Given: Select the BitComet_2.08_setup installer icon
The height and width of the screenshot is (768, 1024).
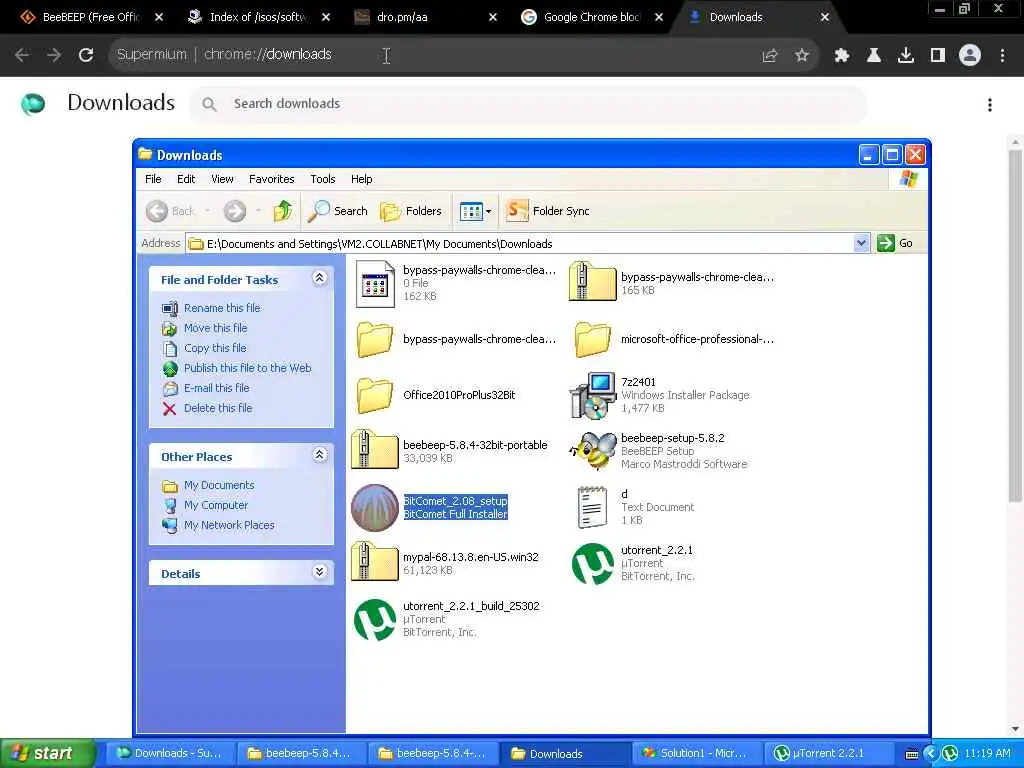Looking at the screenshot, I should click(x=375, y=507).
